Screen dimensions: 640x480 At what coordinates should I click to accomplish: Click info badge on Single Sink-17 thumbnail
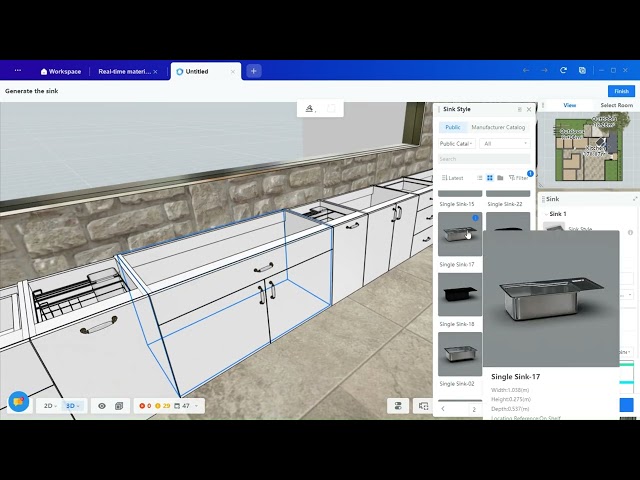click(475, 218)
